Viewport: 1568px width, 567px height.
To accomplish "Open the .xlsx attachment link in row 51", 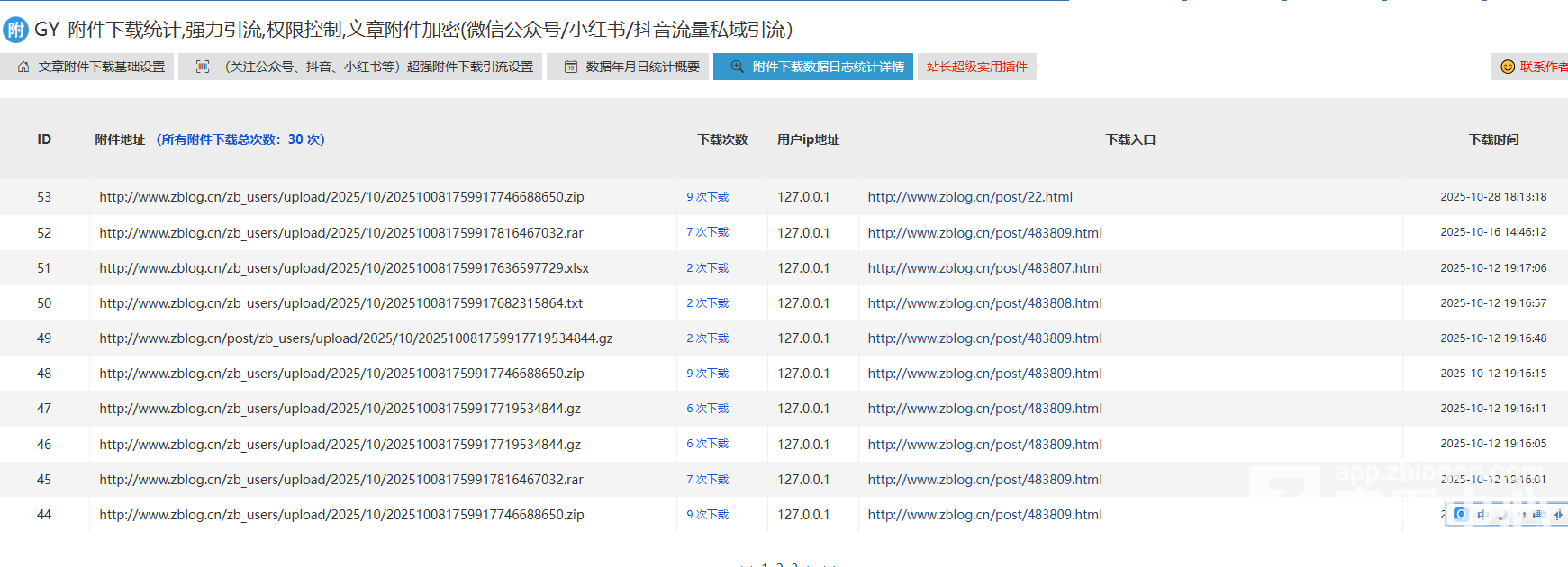I will pyautogui.click(x=344, y=268).
